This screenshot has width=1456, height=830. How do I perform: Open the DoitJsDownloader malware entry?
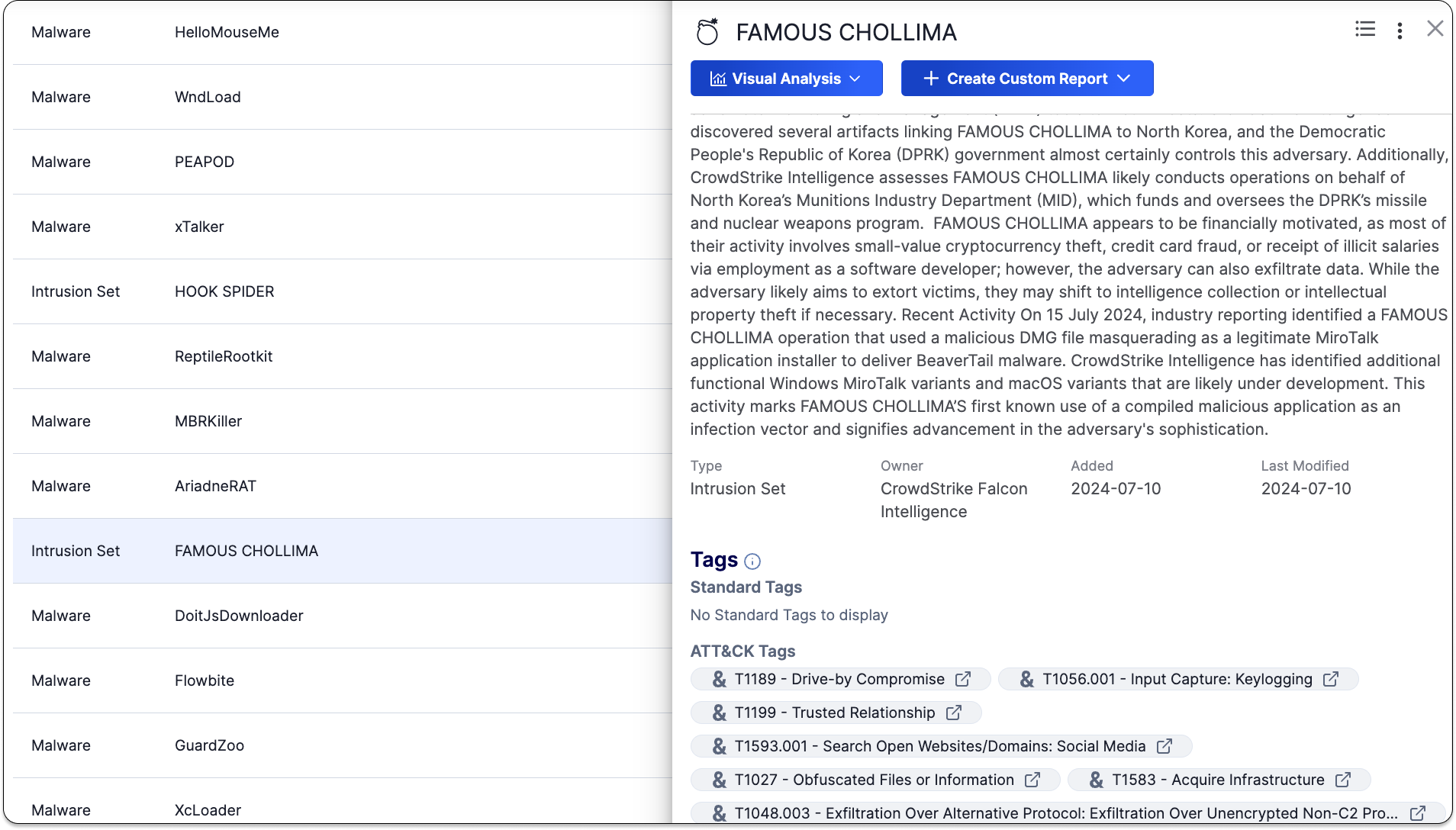239,616
